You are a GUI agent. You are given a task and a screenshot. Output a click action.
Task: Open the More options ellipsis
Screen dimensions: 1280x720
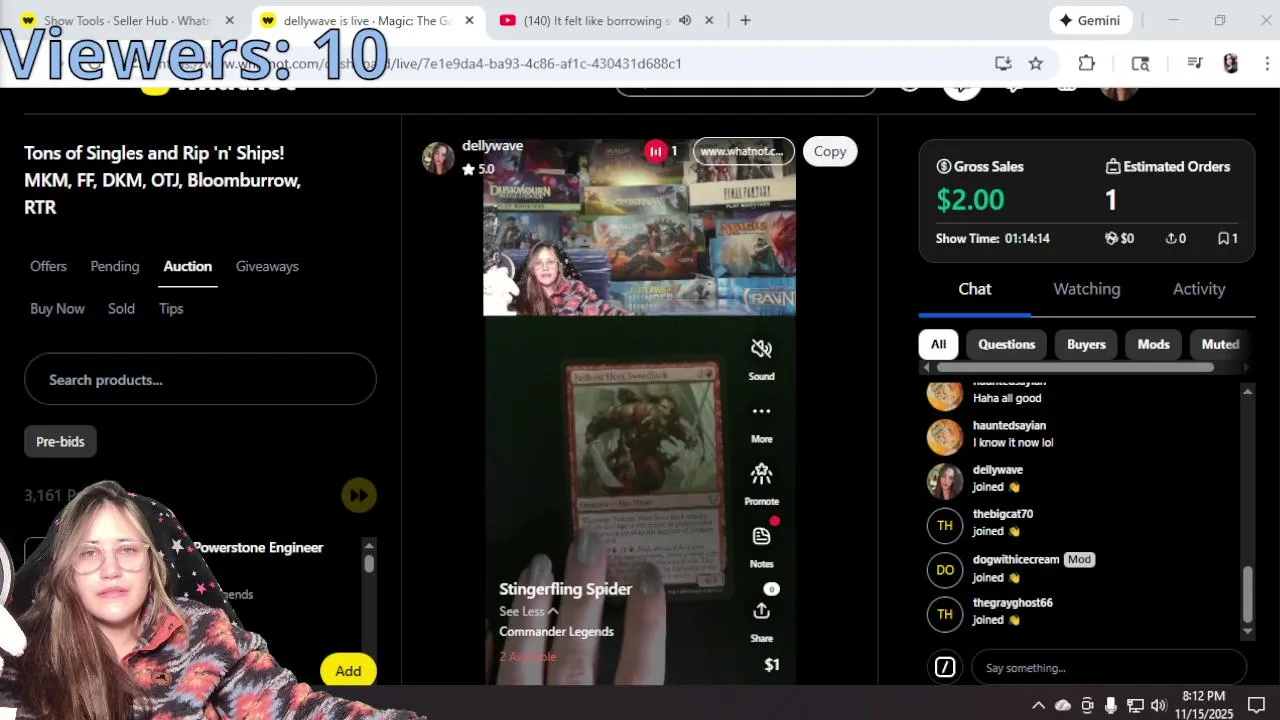761,411
